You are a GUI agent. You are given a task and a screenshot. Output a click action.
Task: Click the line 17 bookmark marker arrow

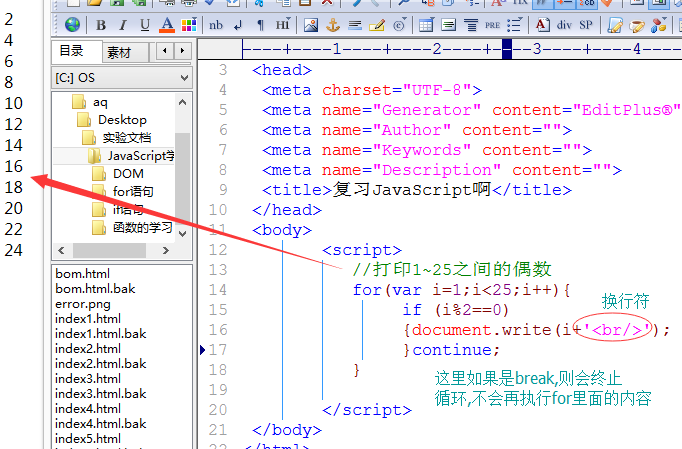pyautogui.click(x=202, y=350)
